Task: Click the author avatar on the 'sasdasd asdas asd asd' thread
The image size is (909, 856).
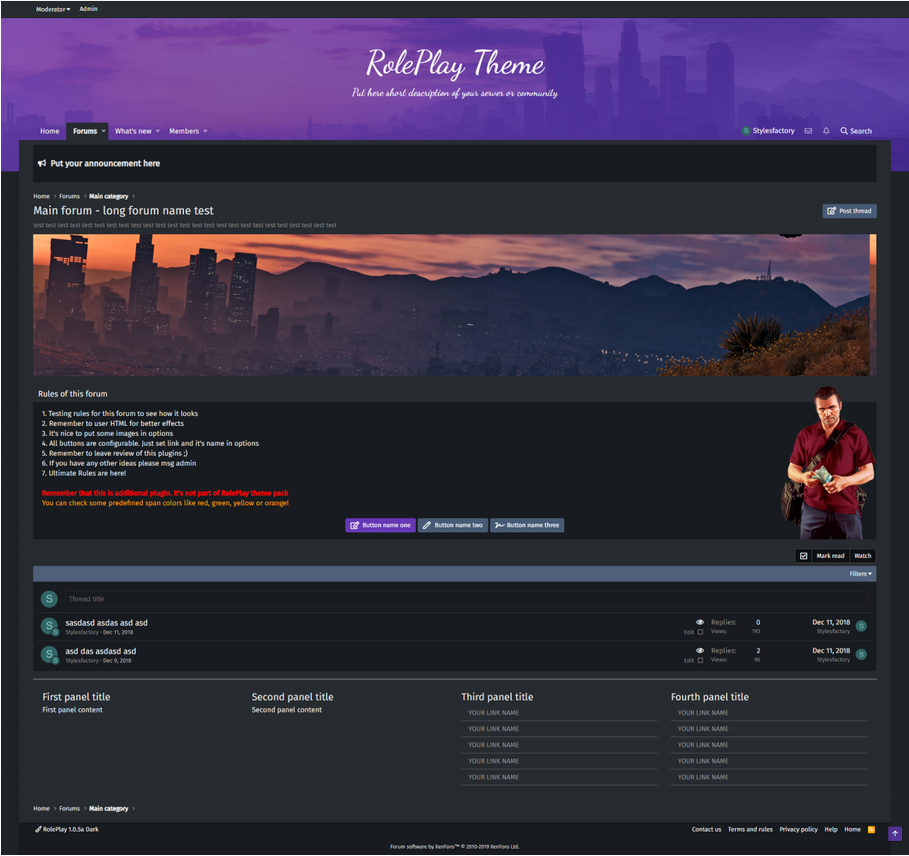Action: (49, 626)
